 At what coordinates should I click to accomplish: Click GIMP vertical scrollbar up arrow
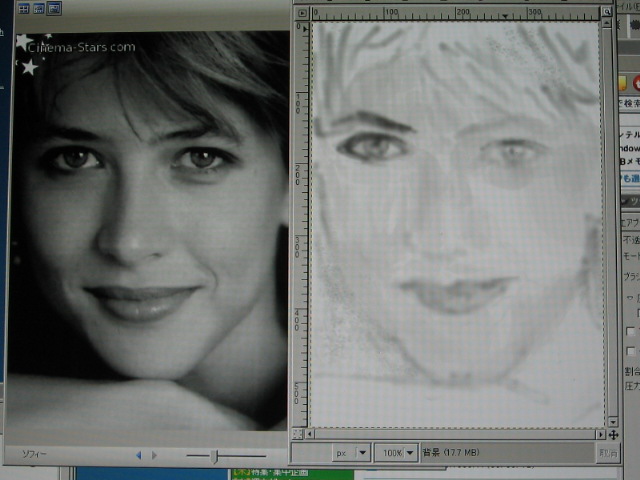pos(607,23)
